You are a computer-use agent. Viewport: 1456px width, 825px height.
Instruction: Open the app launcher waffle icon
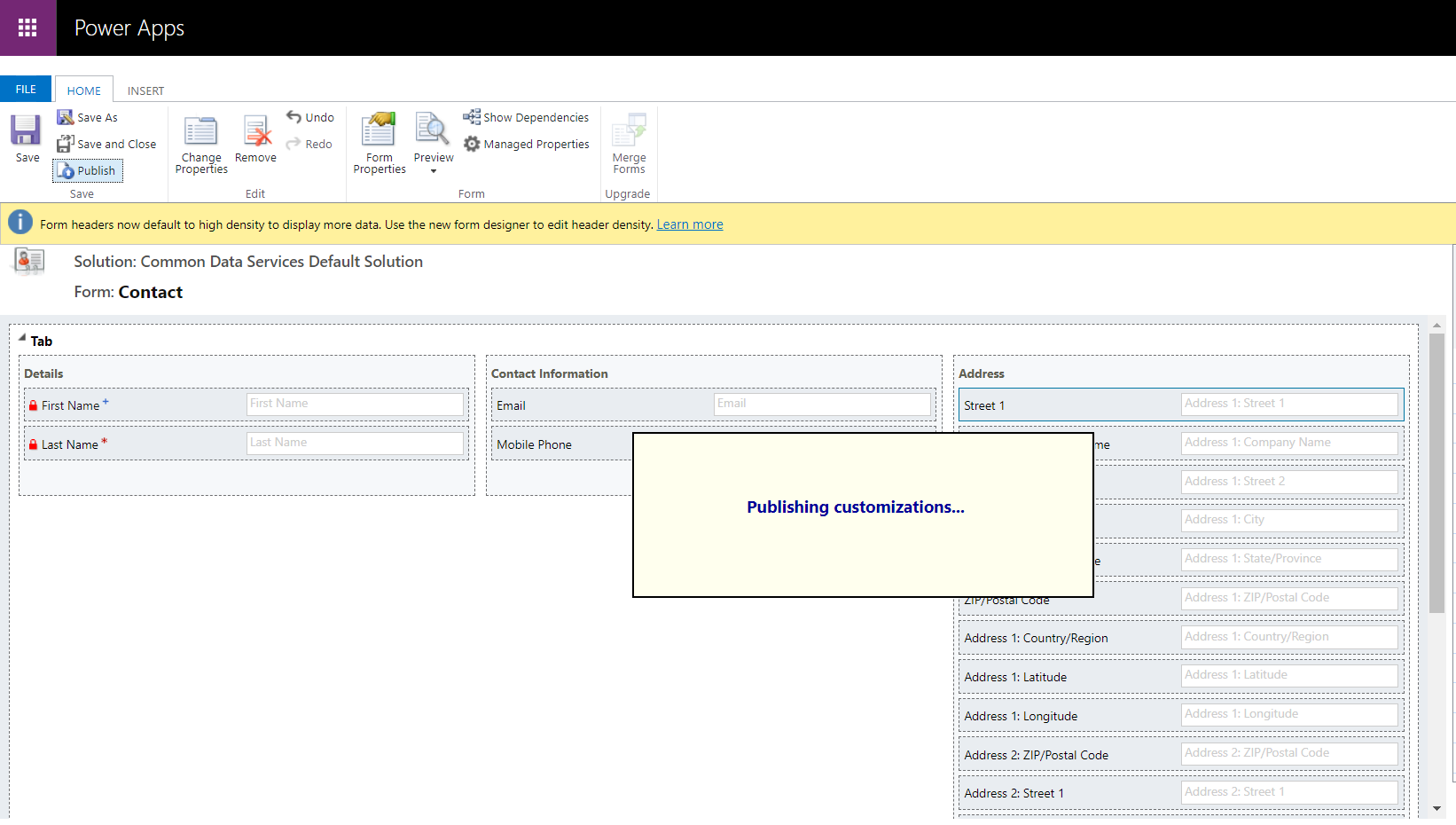27,27
